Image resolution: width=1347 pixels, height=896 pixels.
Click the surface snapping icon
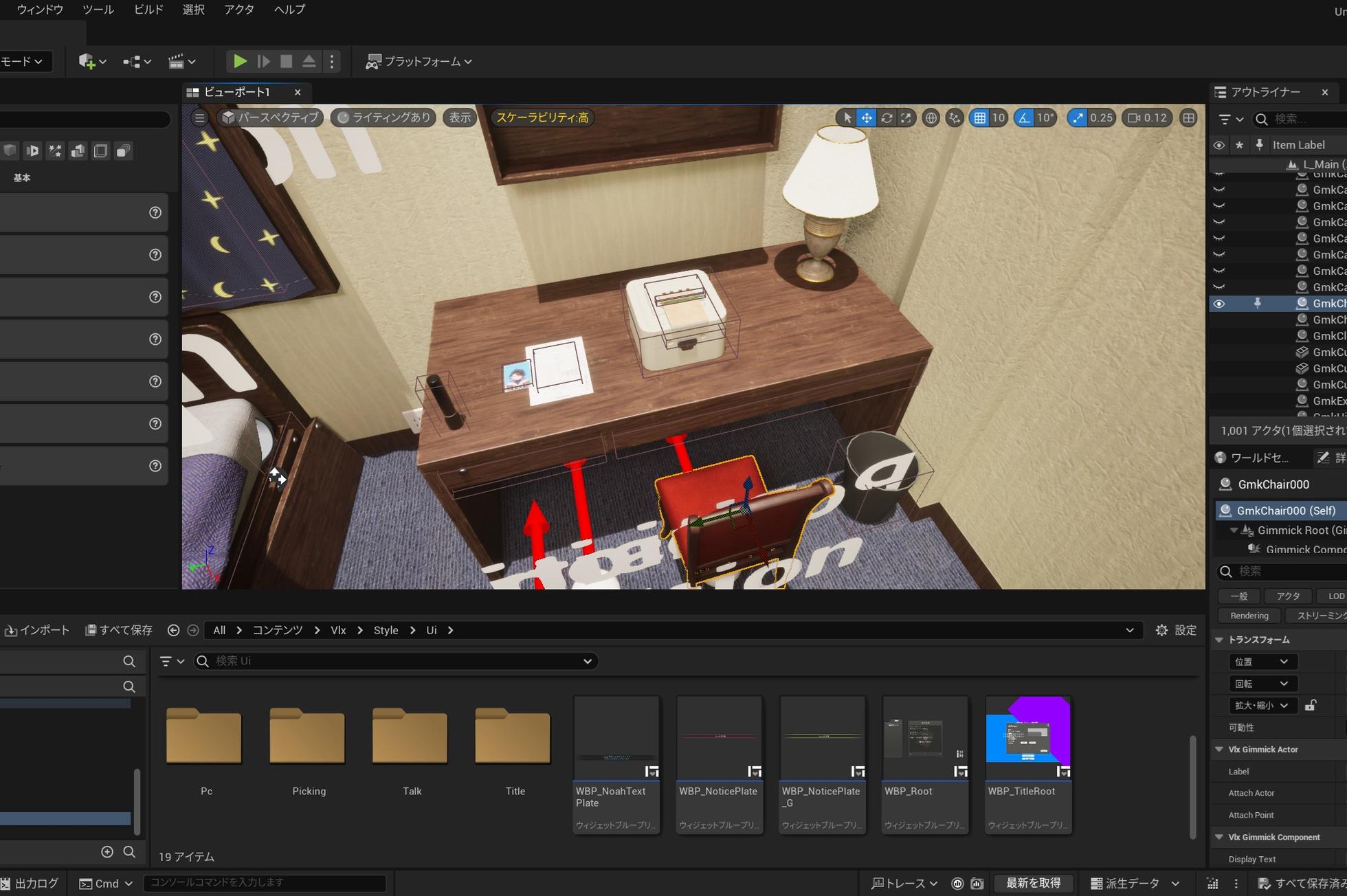[x=955, y=118]
